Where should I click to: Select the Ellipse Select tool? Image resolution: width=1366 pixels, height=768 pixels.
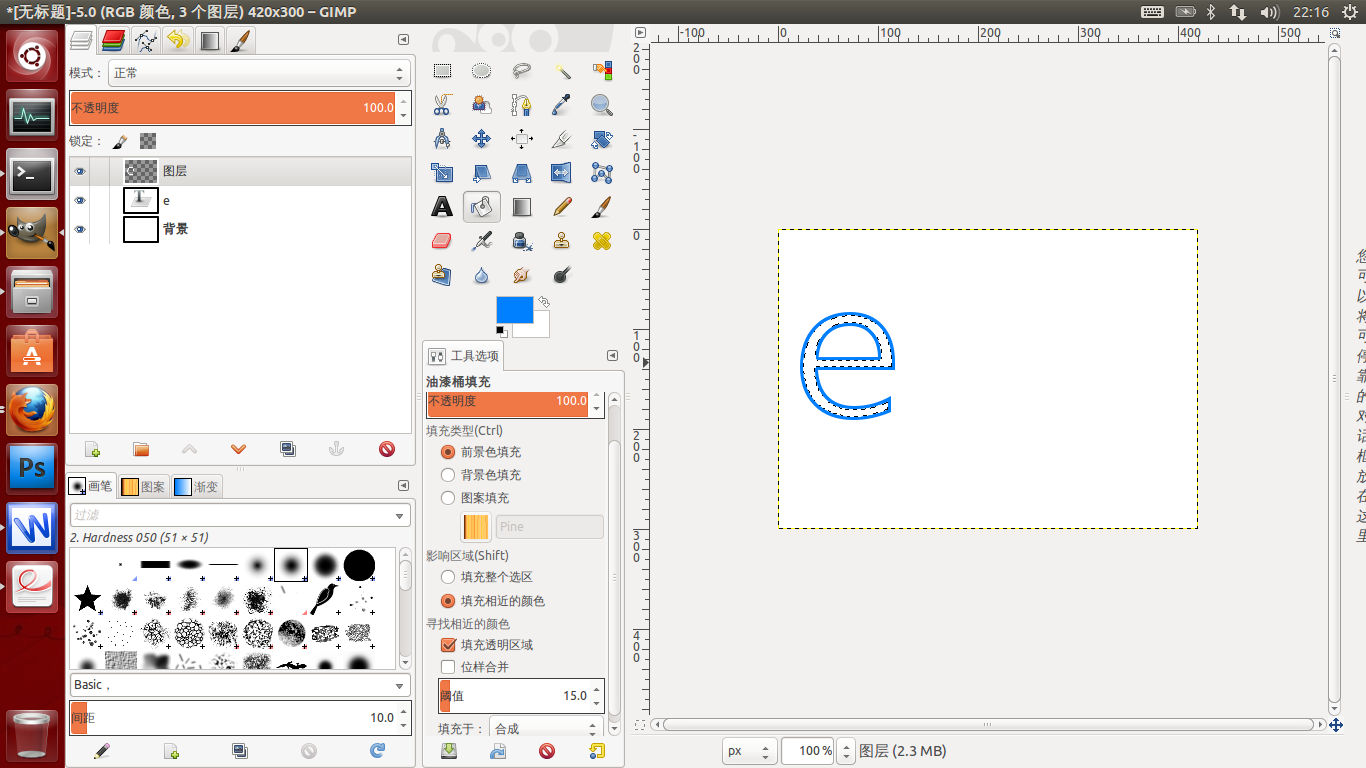[x=481, y=71]
